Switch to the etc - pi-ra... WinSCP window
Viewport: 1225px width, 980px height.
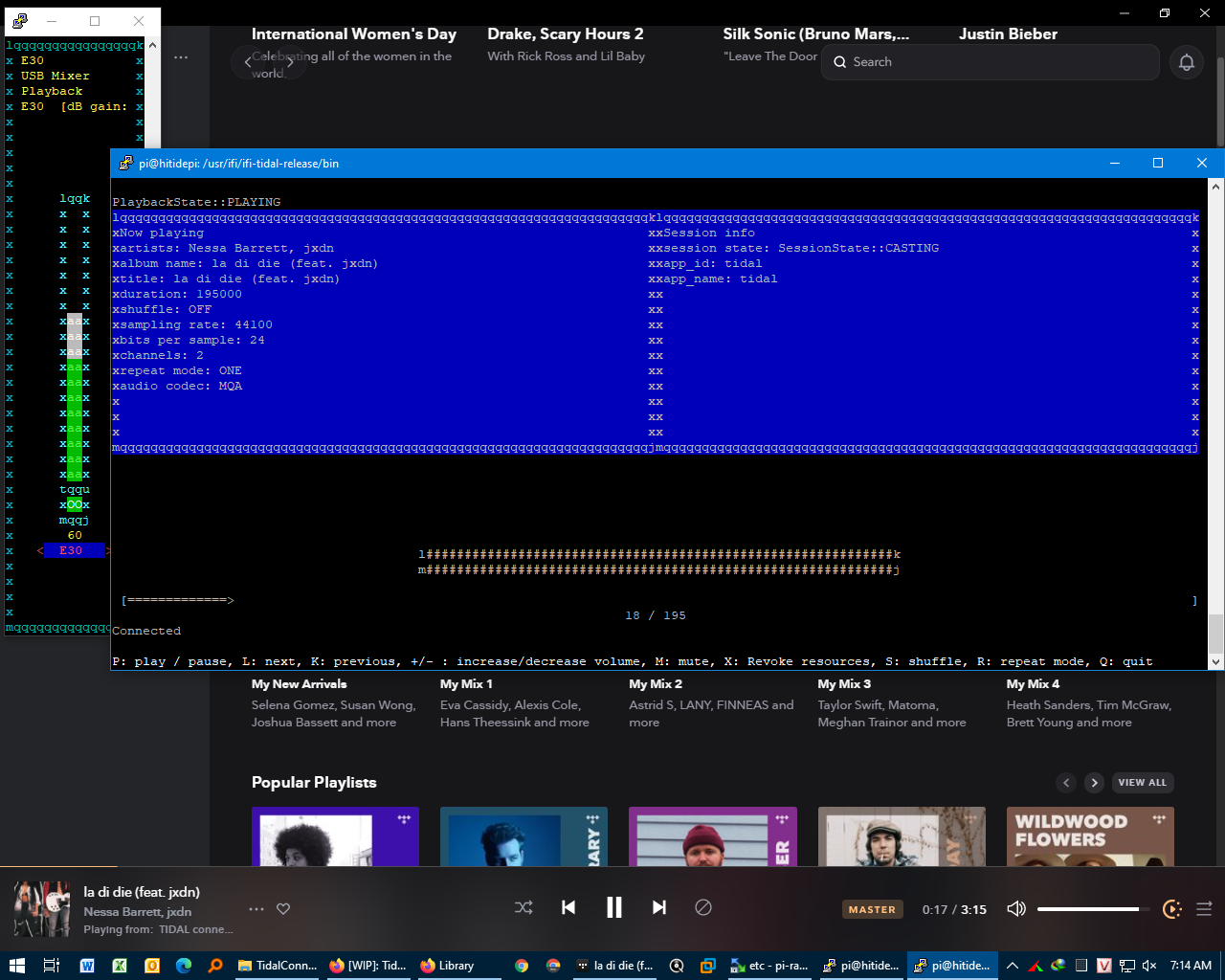tap(769, 966)
